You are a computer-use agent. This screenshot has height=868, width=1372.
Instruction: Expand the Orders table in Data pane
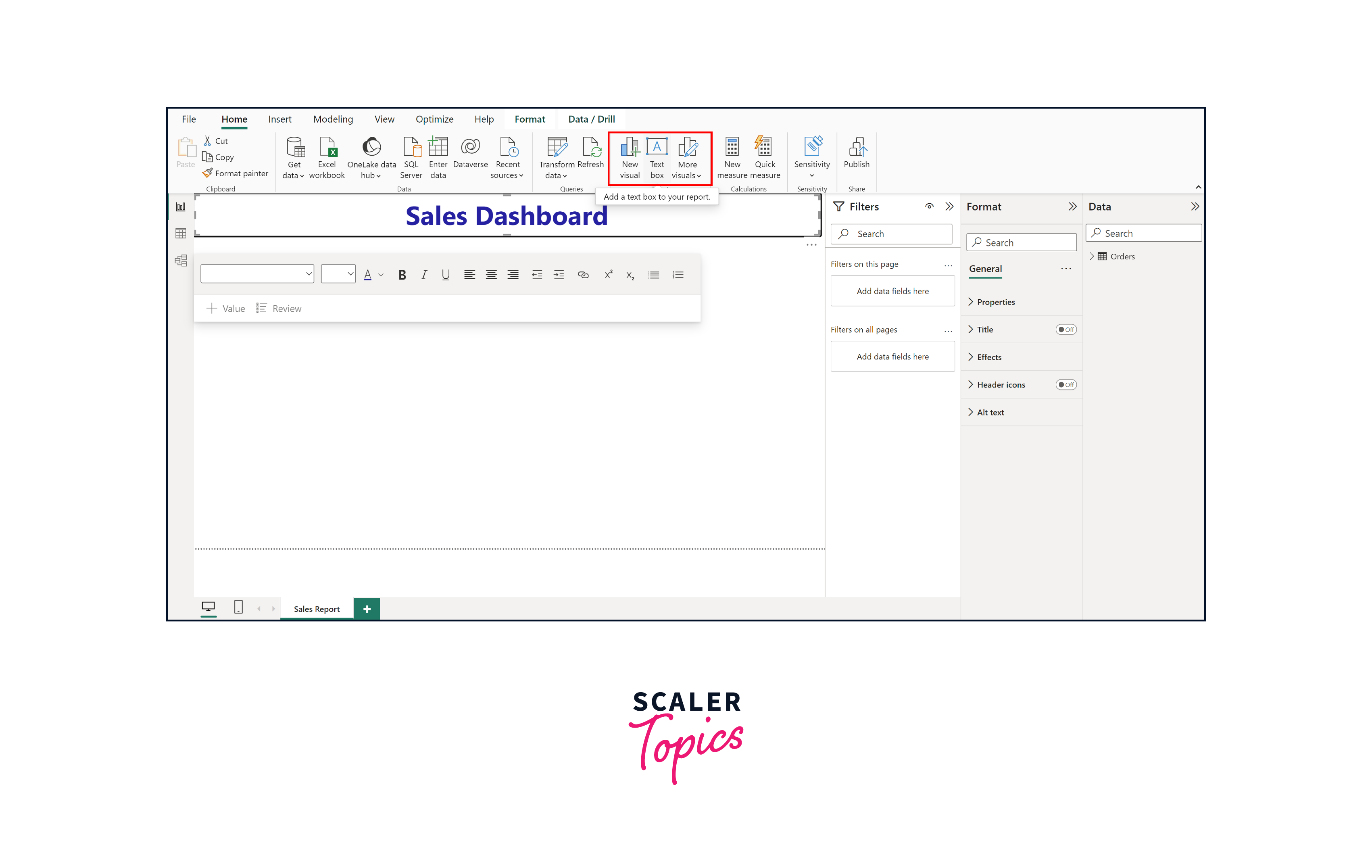coord(1091,257)
